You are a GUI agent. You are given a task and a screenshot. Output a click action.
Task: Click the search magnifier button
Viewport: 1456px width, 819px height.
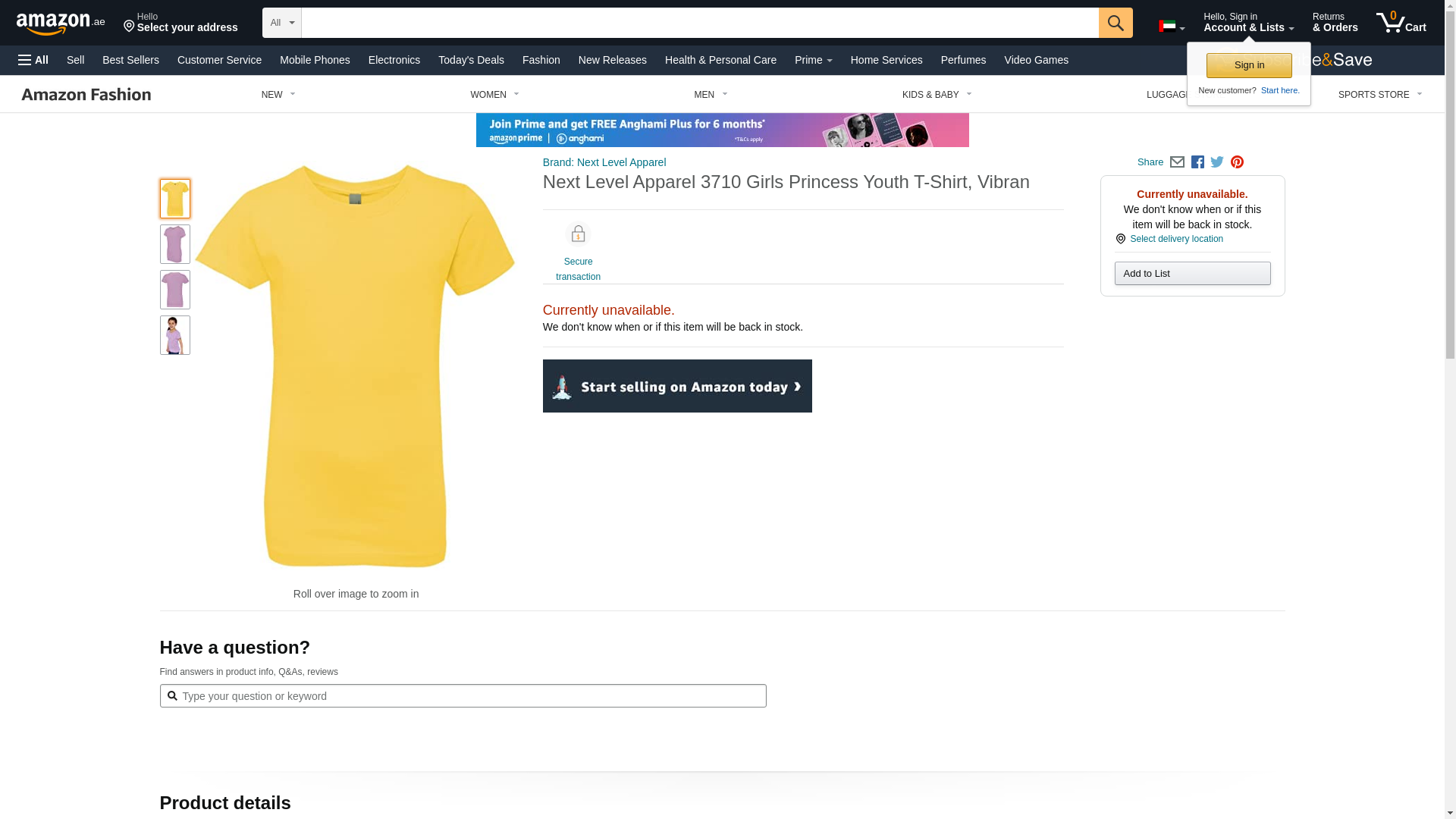tap(1115, 23)
